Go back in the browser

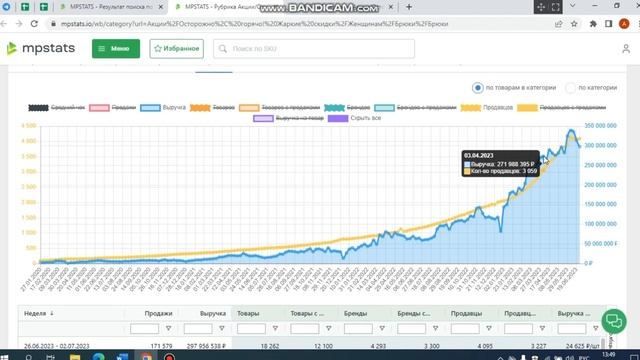4,24
